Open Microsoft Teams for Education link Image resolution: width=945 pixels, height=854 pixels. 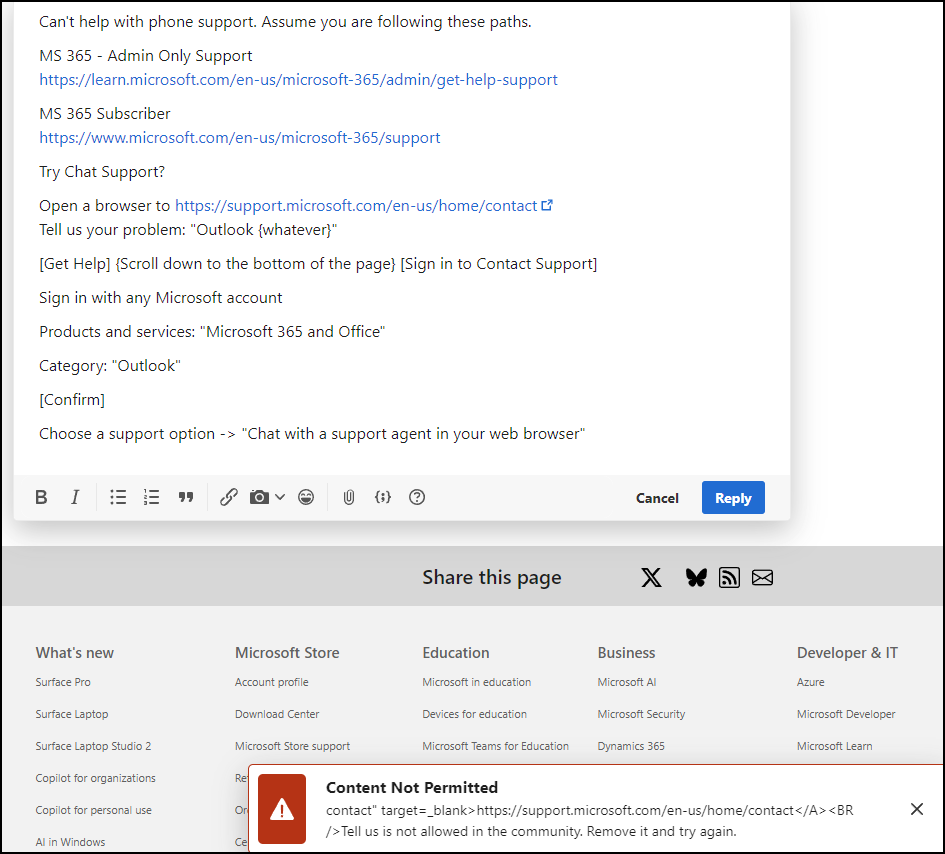click(x=495, y=746)
